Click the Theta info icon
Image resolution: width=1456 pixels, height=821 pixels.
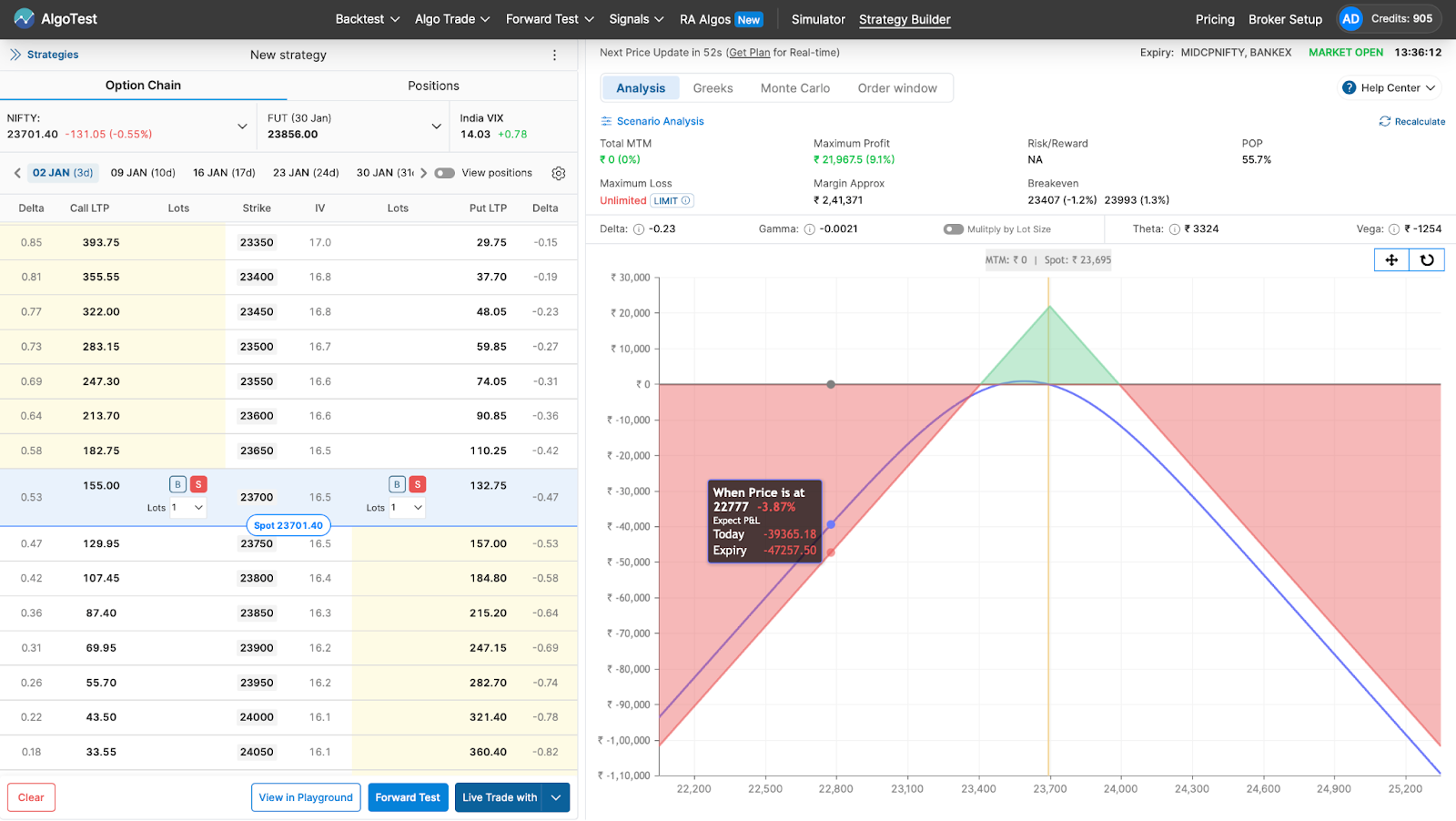[1175, 229]
